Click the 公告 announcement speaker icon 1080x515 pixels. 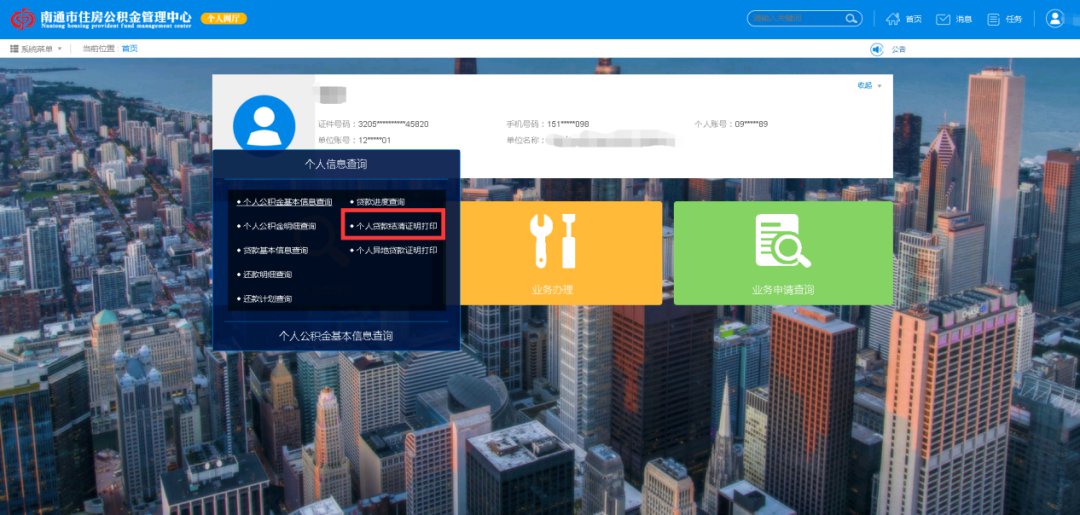click(x=877, y=49)
